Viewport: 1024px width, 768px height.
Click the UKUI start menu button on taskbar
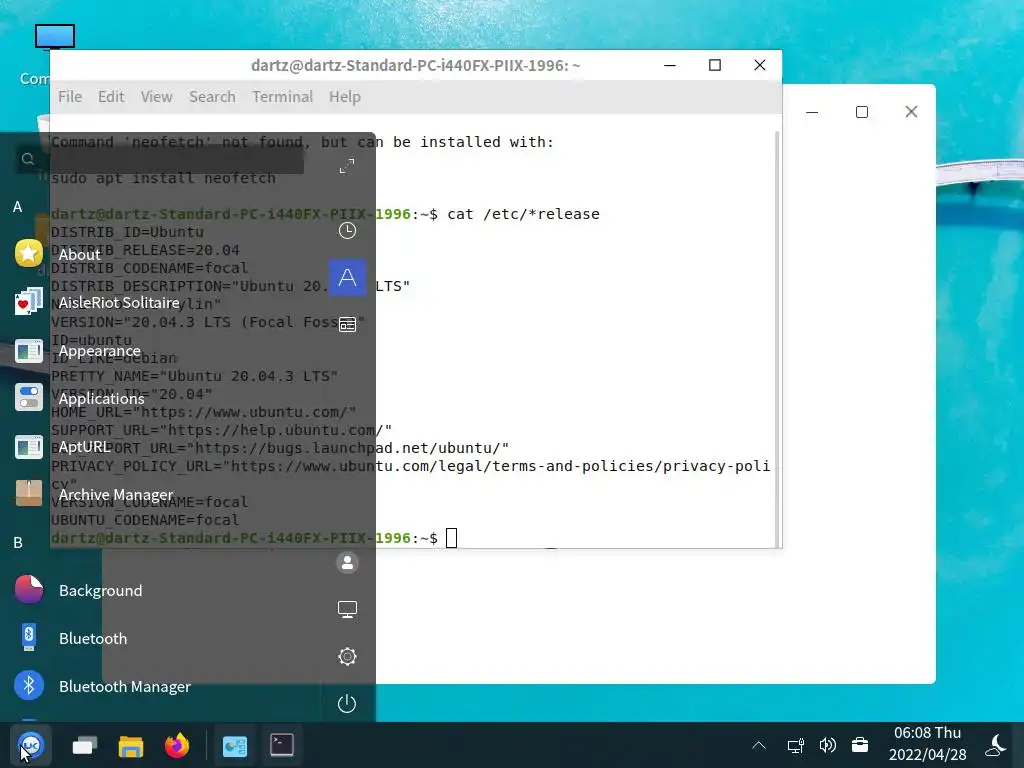click(30, 745)
